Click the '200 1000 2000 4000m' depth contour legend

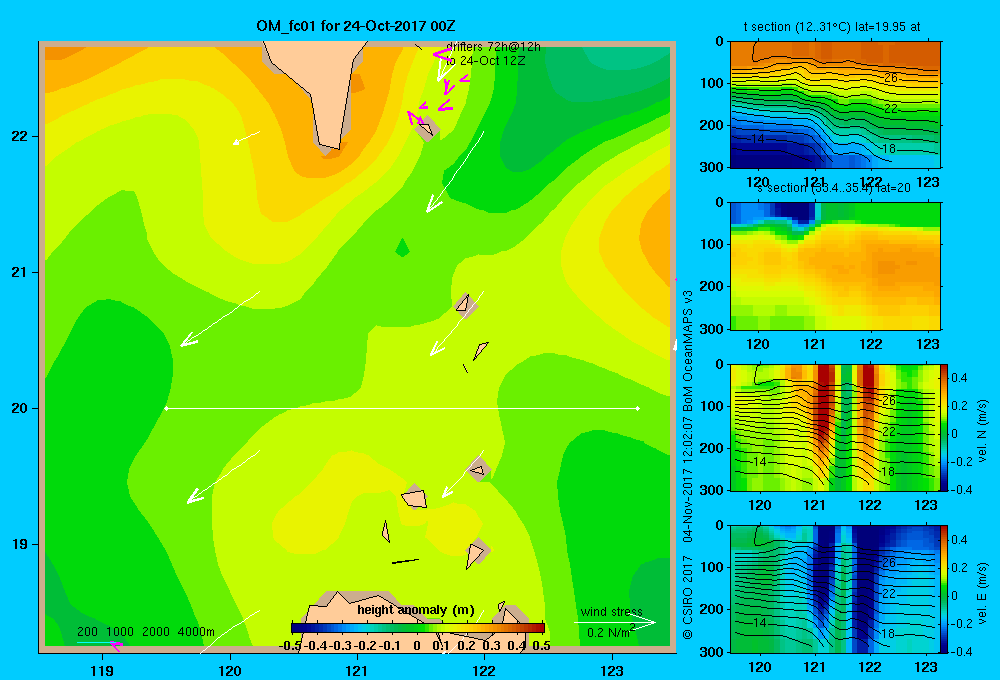tap(146, 632)
